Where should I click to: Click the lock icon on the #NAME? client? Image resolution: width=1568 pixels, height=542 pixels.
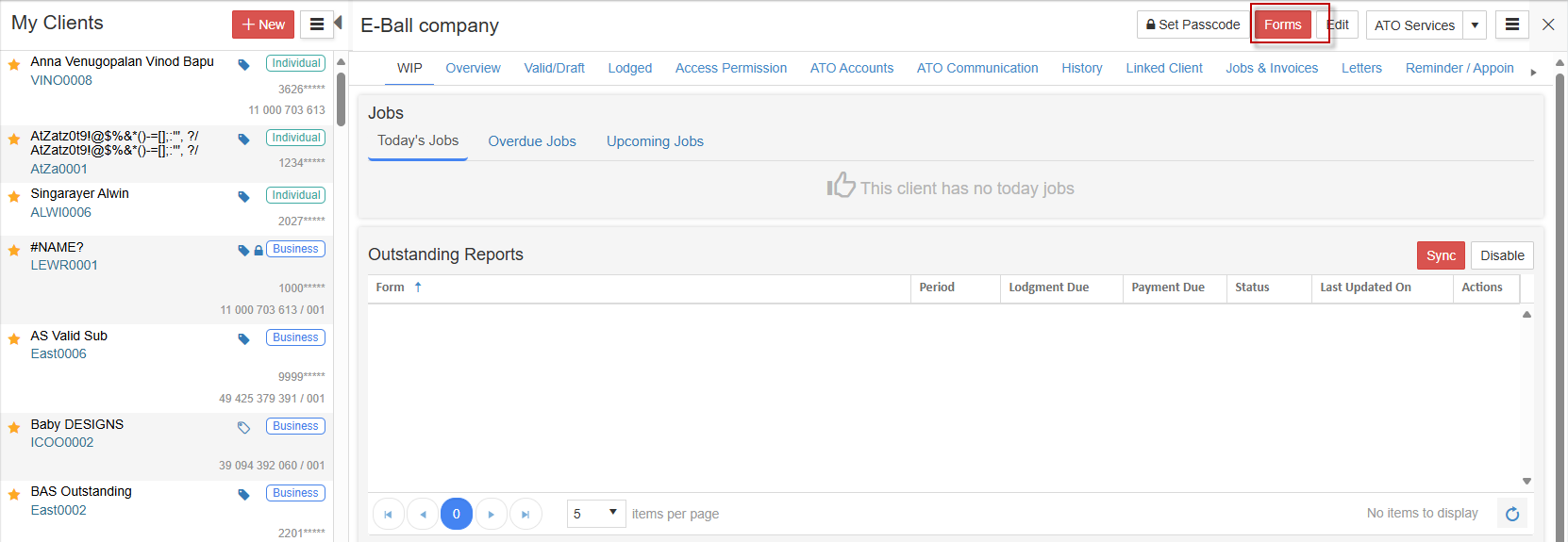click(258, 251)
